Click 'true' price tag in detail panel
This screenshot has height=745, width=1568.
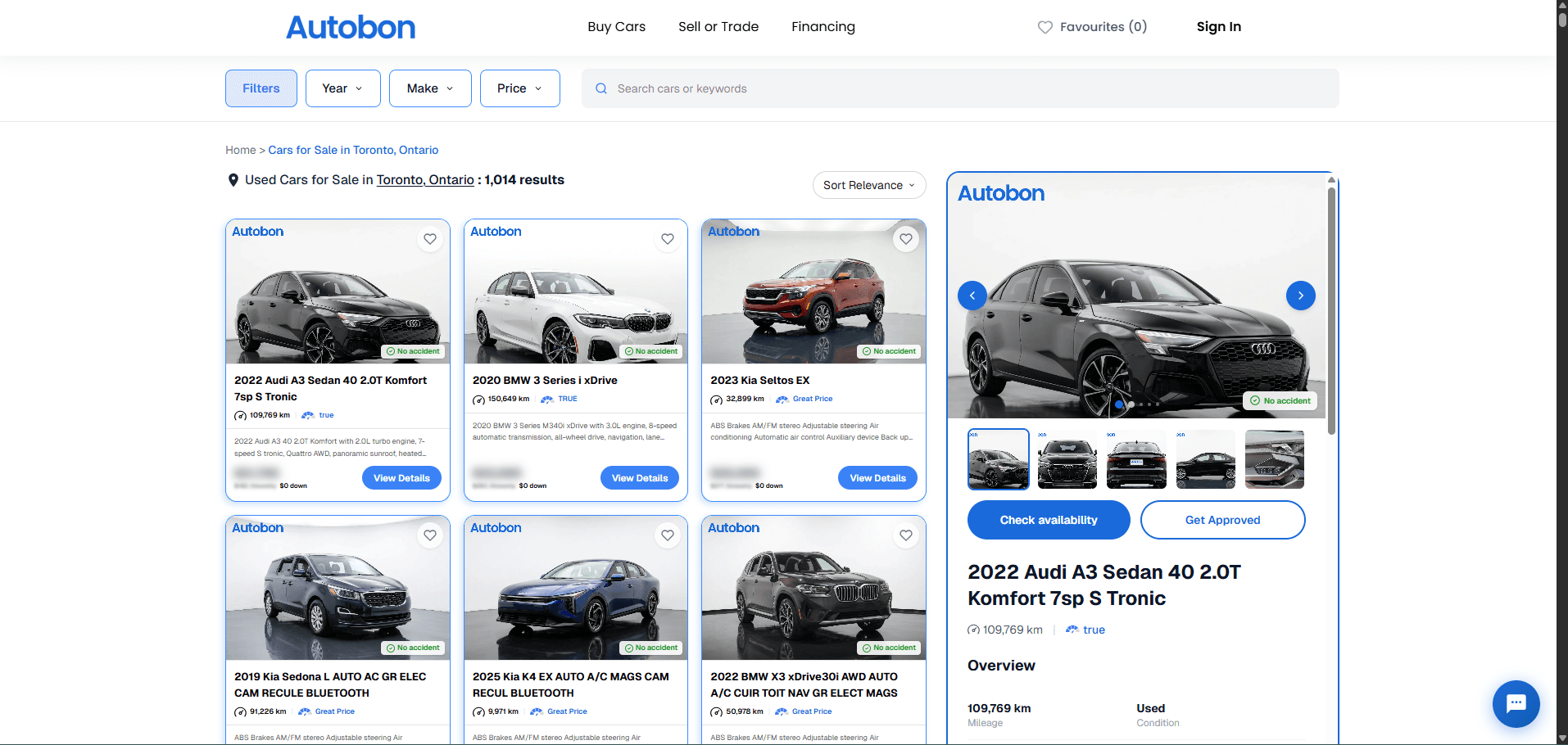click(1085, 630)
